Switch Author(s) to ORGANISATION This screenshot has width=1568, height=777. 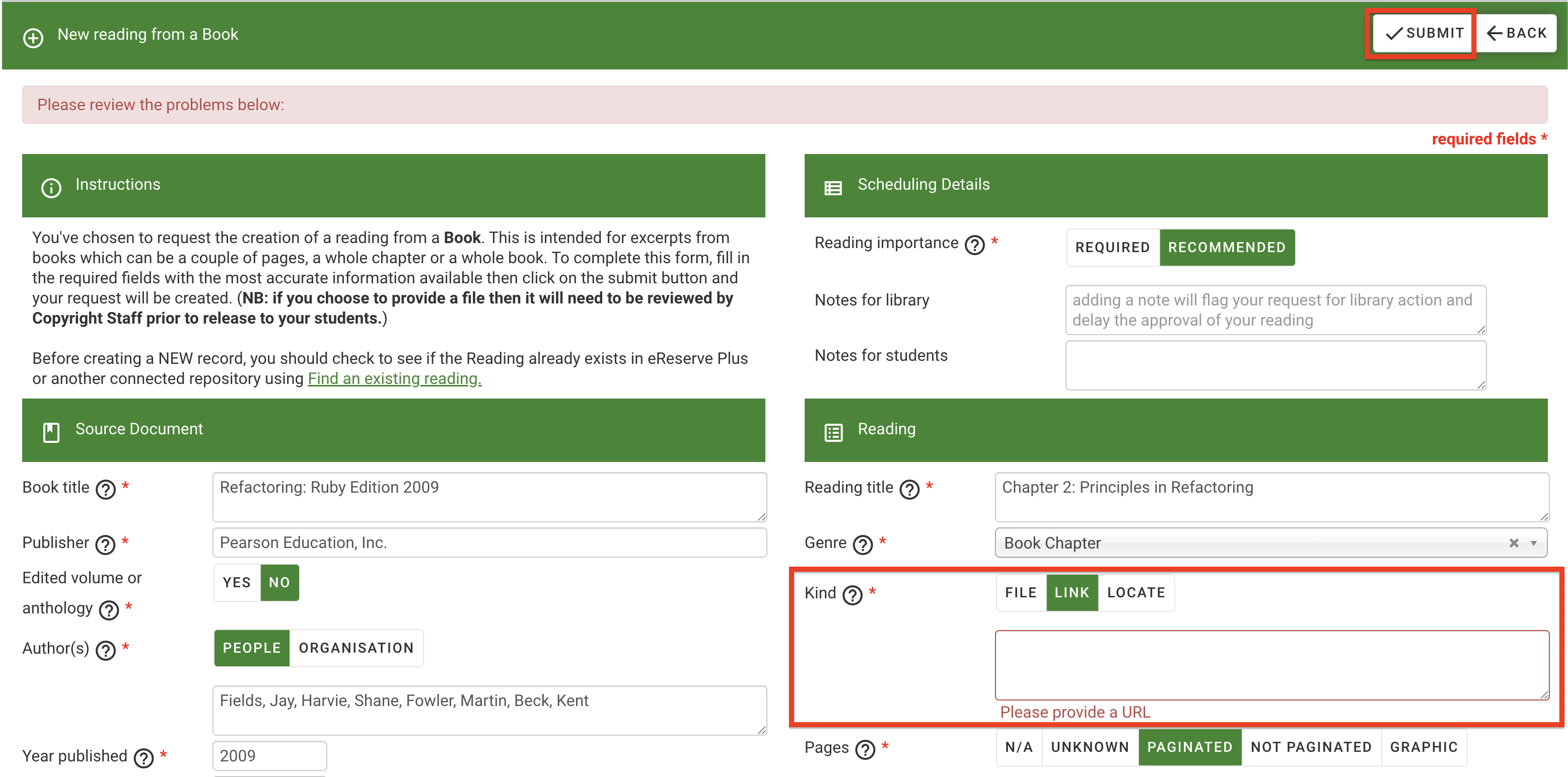(x=355, y=647)
